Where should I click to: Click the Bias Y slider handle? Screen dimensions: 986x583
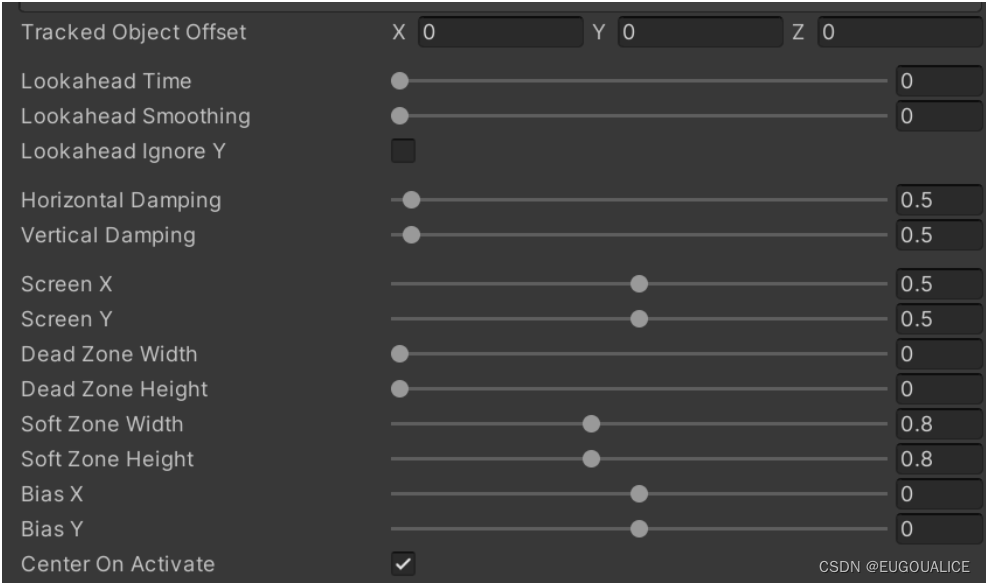point(639,529)
